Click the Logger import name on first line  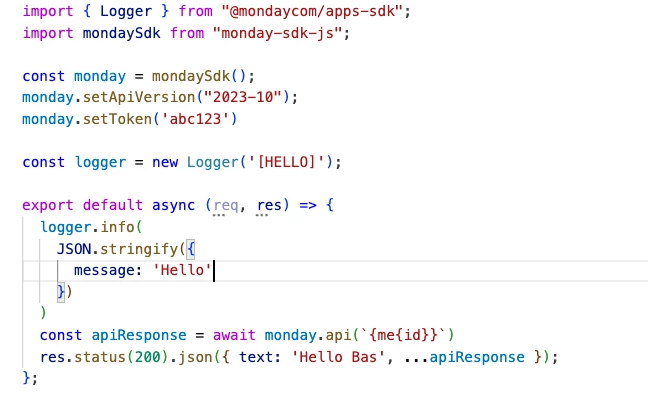126,11
